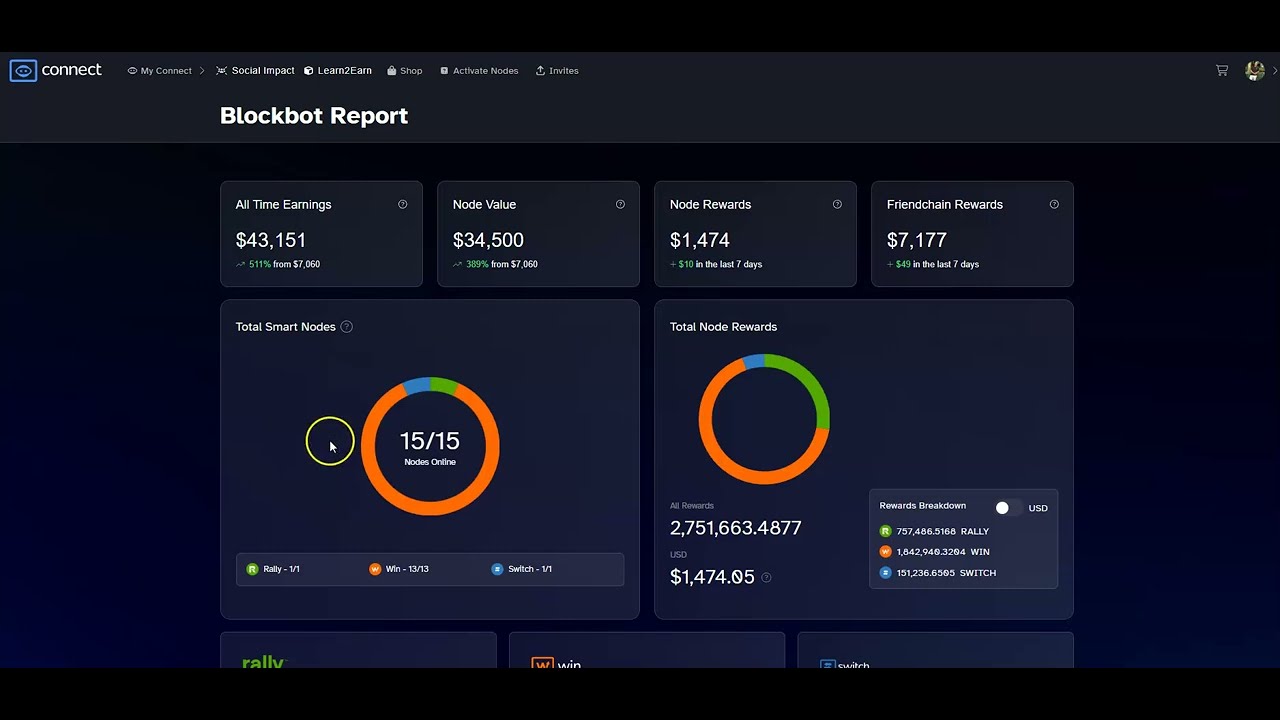Click the Connect brand name text

coord(72,70)
